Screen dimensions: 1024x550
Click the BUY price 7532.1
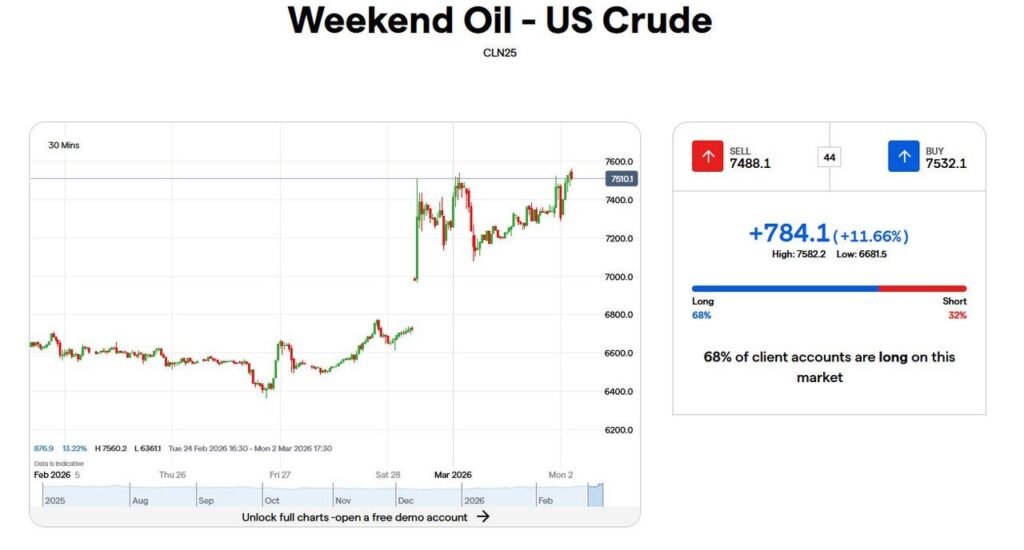click(x=946, y=163)
